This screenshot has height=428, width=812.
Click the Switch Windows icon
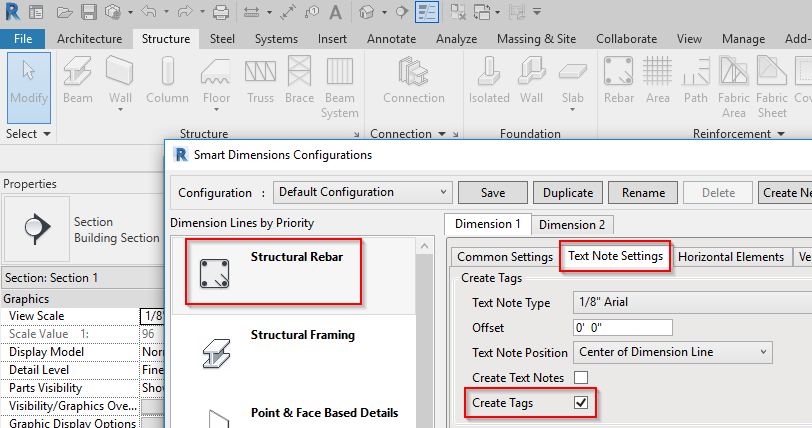click(482, 12)
